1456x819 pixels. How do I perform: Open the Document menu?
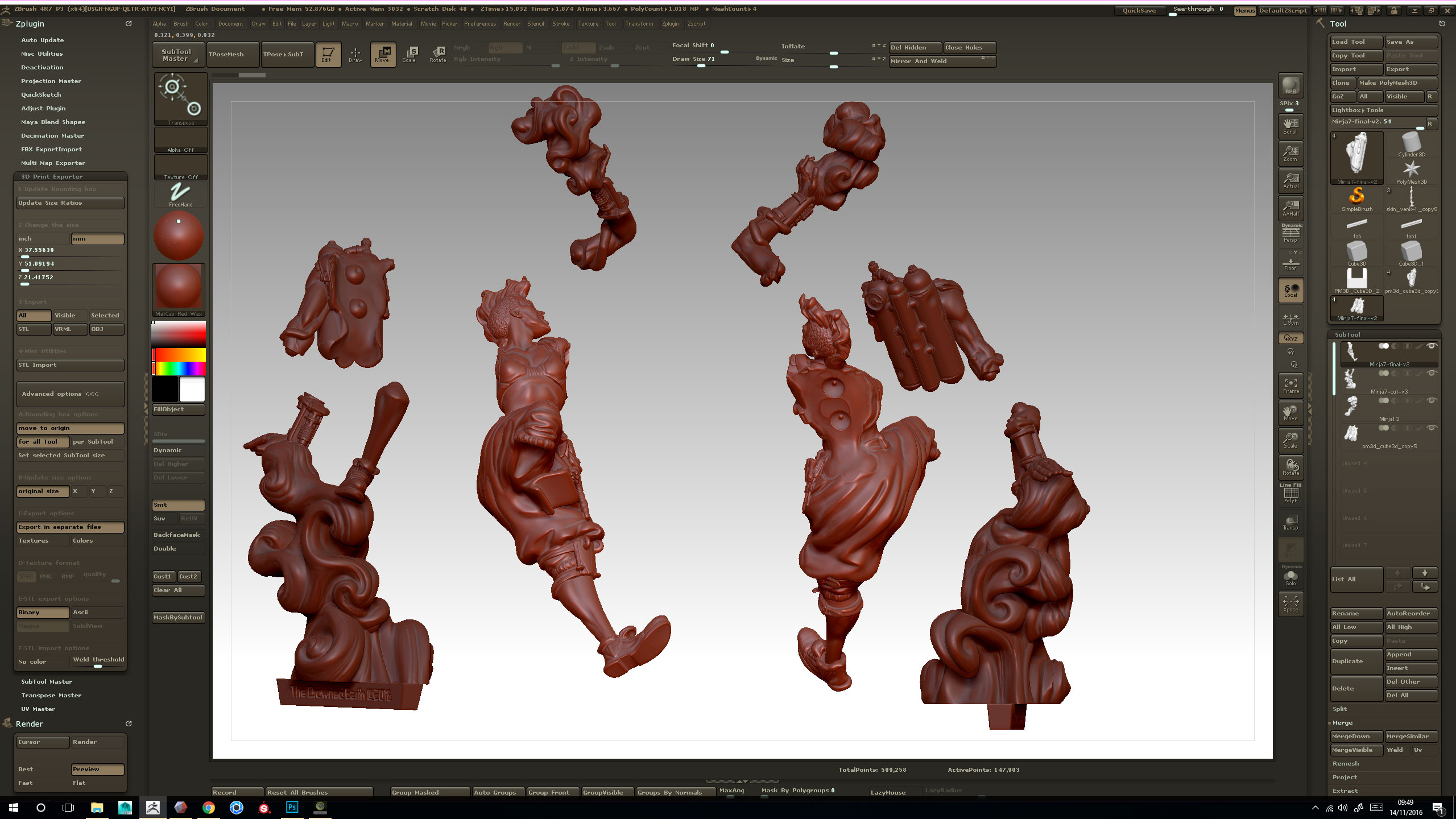230,24
